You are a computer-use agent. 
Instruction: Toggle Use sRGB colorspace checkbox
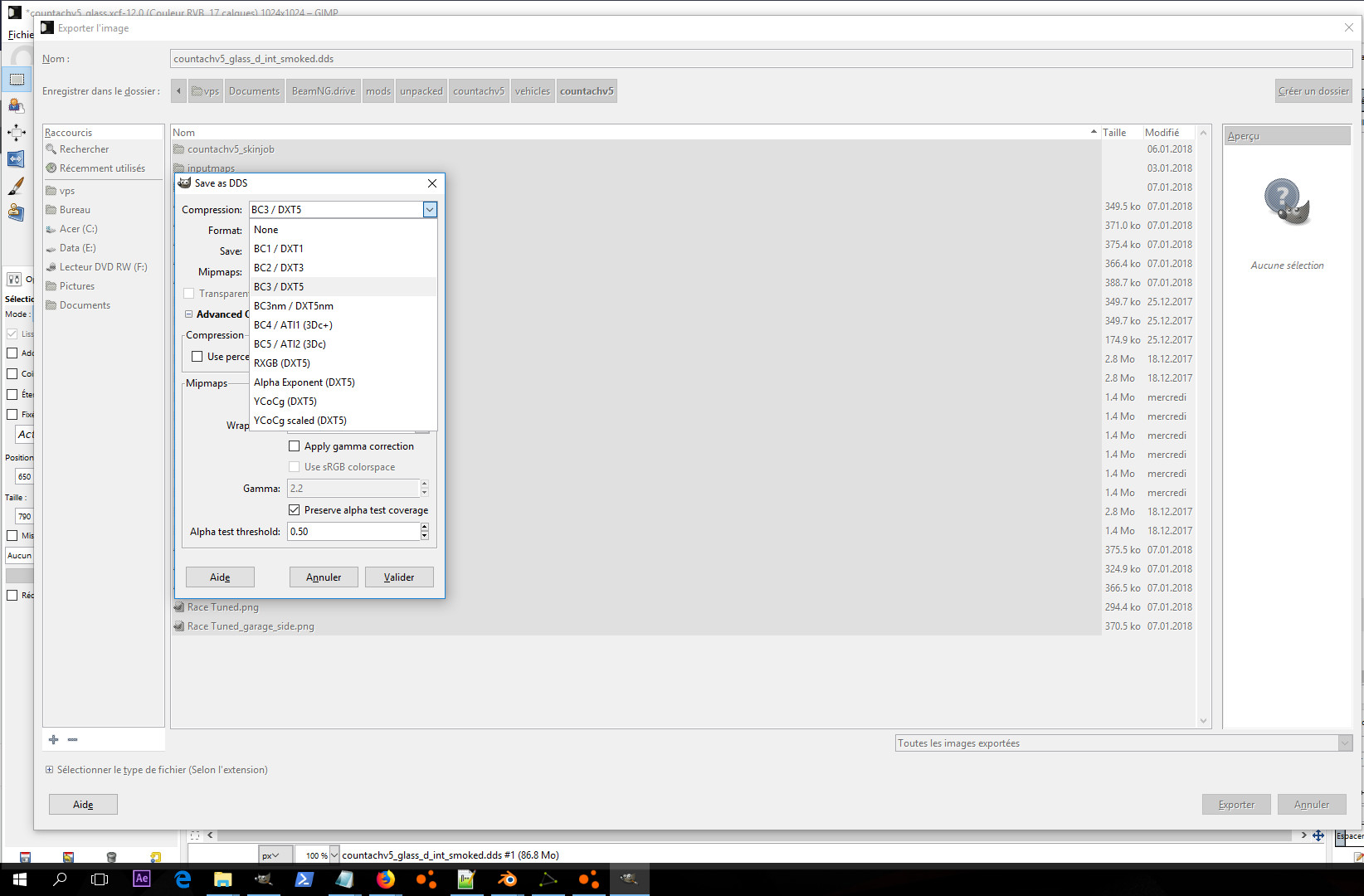(x=294, y=467)
